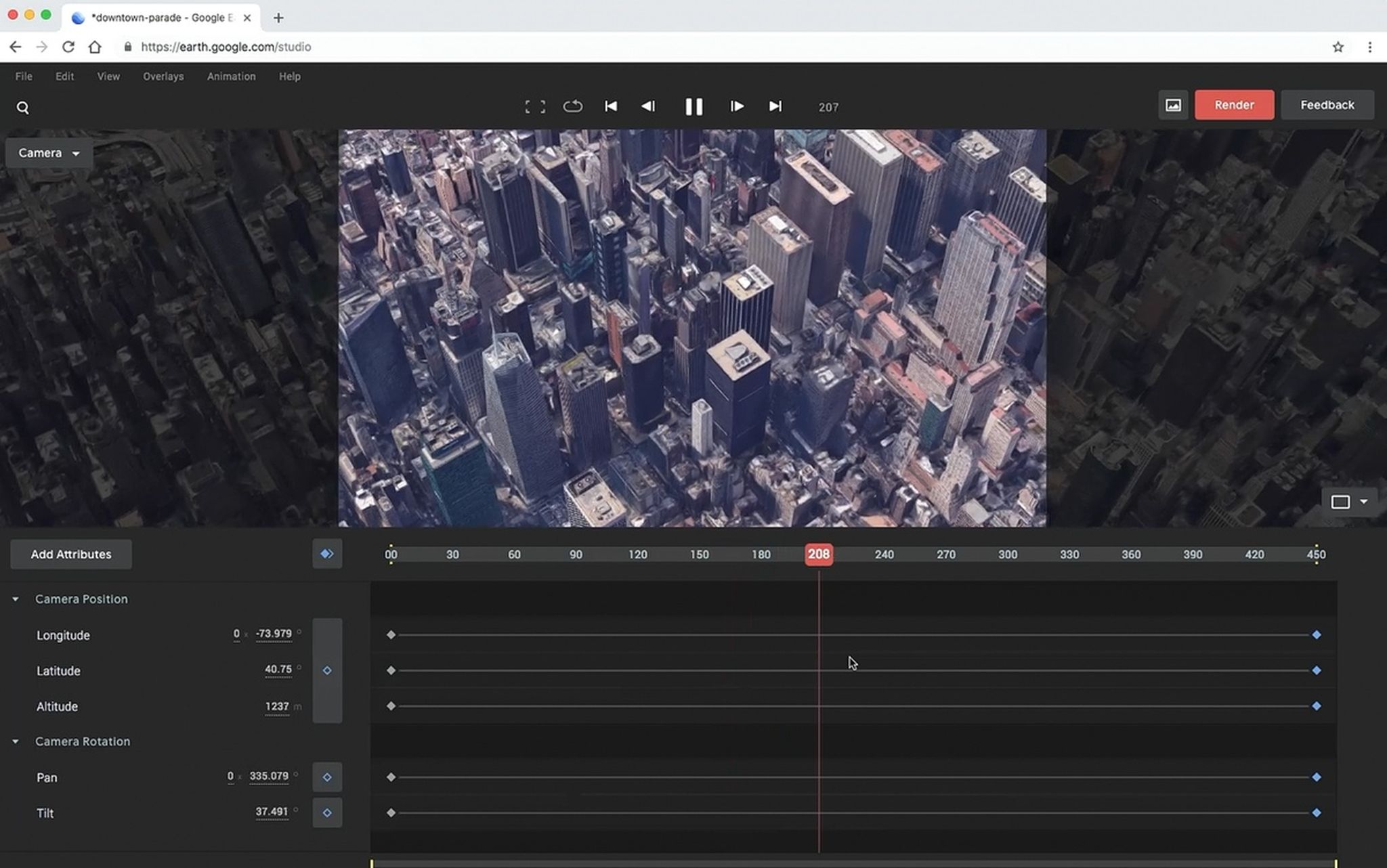Collapse the Camera Position section
This screenshot has height=868, width=1387.
(x=16, y=599)
